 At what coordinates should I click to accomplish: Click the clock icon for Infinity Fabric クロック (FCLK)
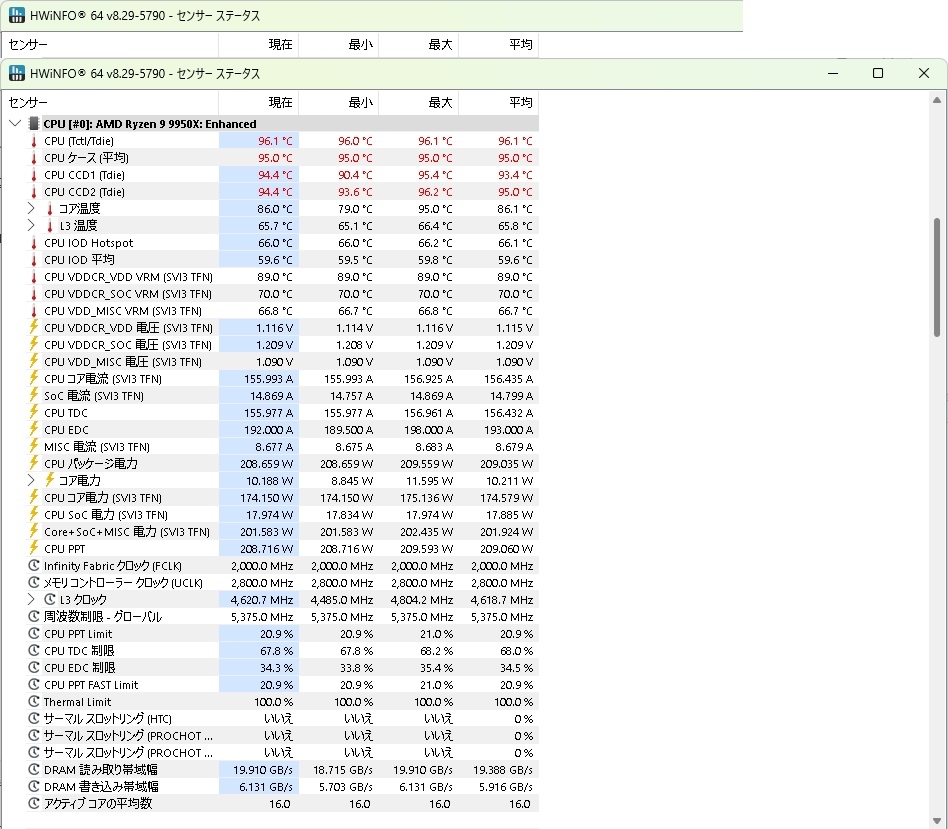[34, 566]
